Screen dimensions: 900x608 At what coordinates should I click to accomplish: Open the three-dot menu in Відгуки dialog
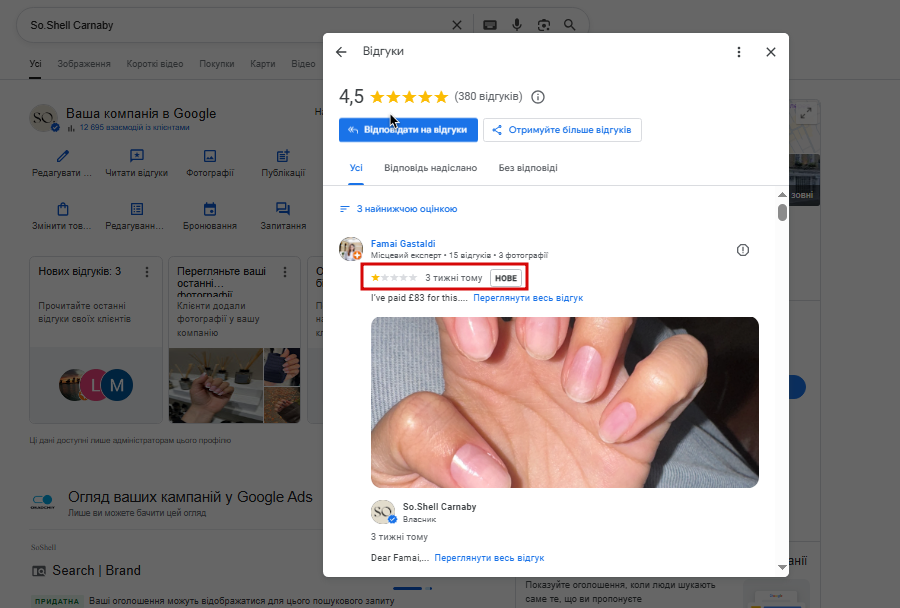point(739,52)
